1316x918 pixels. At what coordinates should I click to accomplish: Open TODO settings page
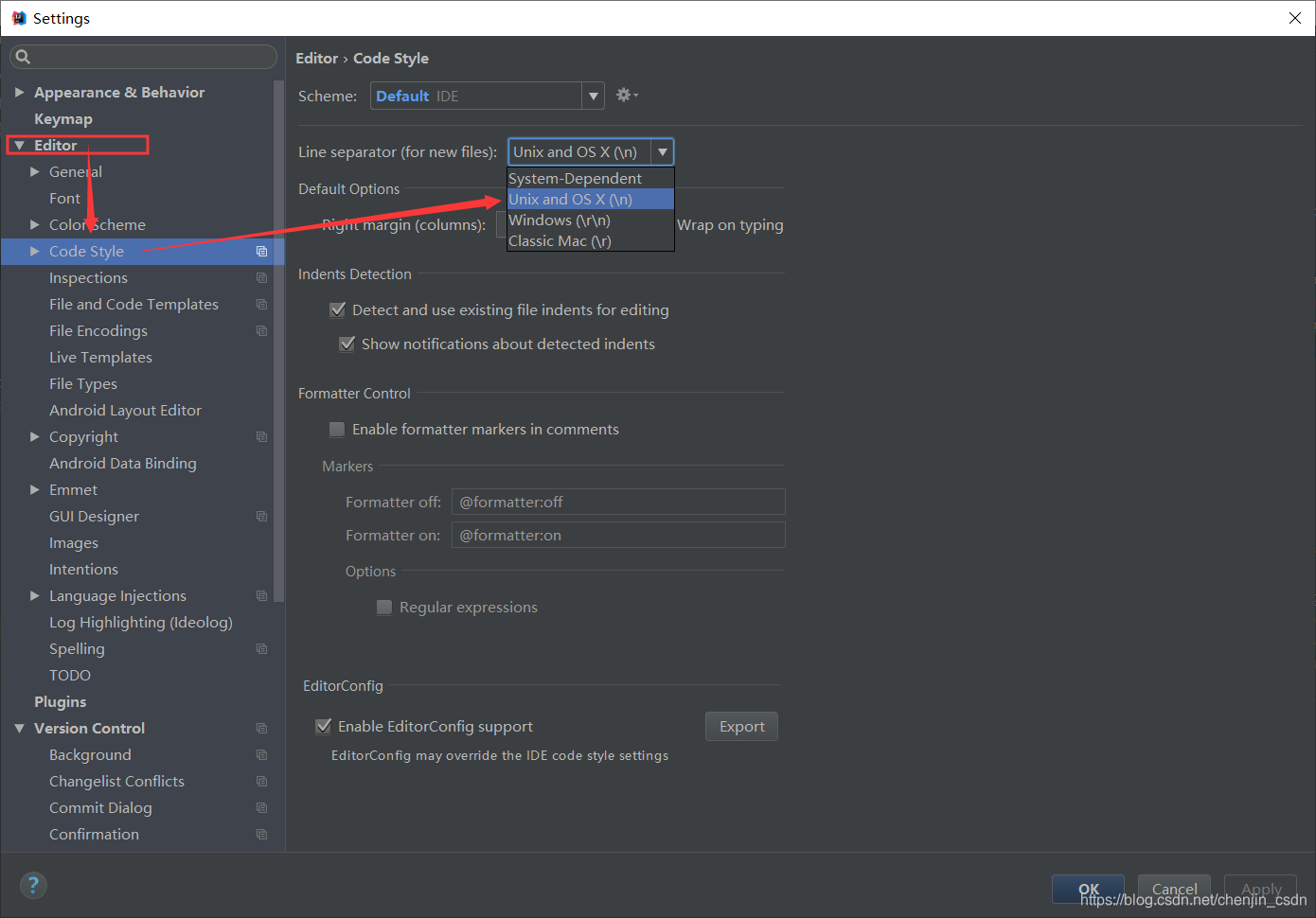pos(70,675)
